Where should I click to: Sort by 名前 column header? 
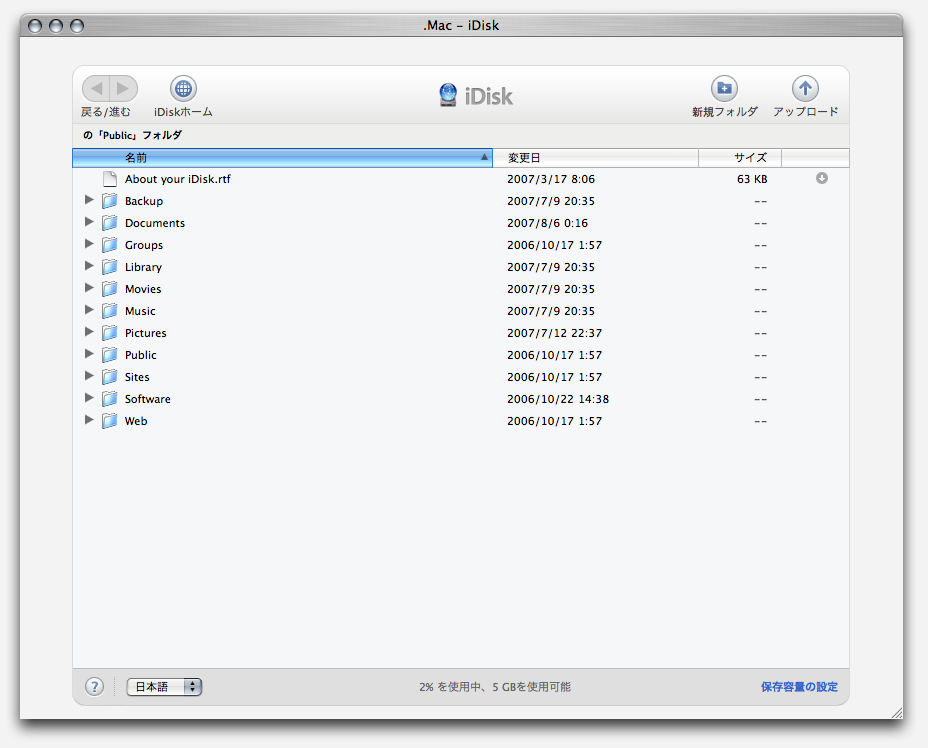[283, 158]
